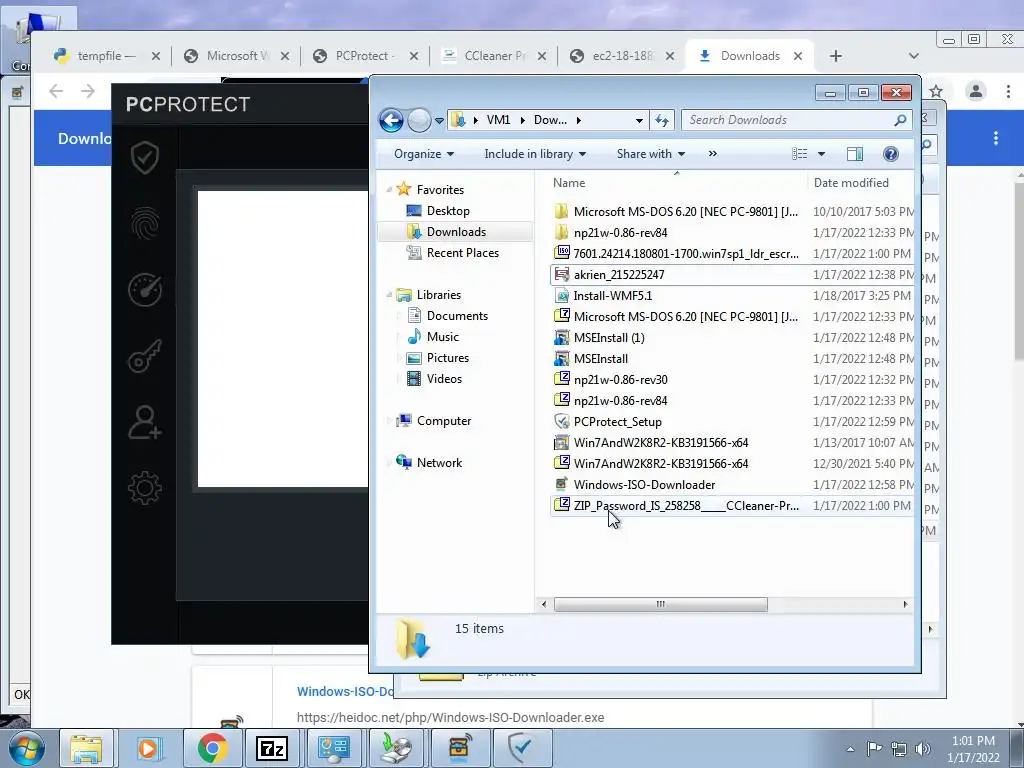Click Windows Start orb
The image size is (1024, 768).
26,748
